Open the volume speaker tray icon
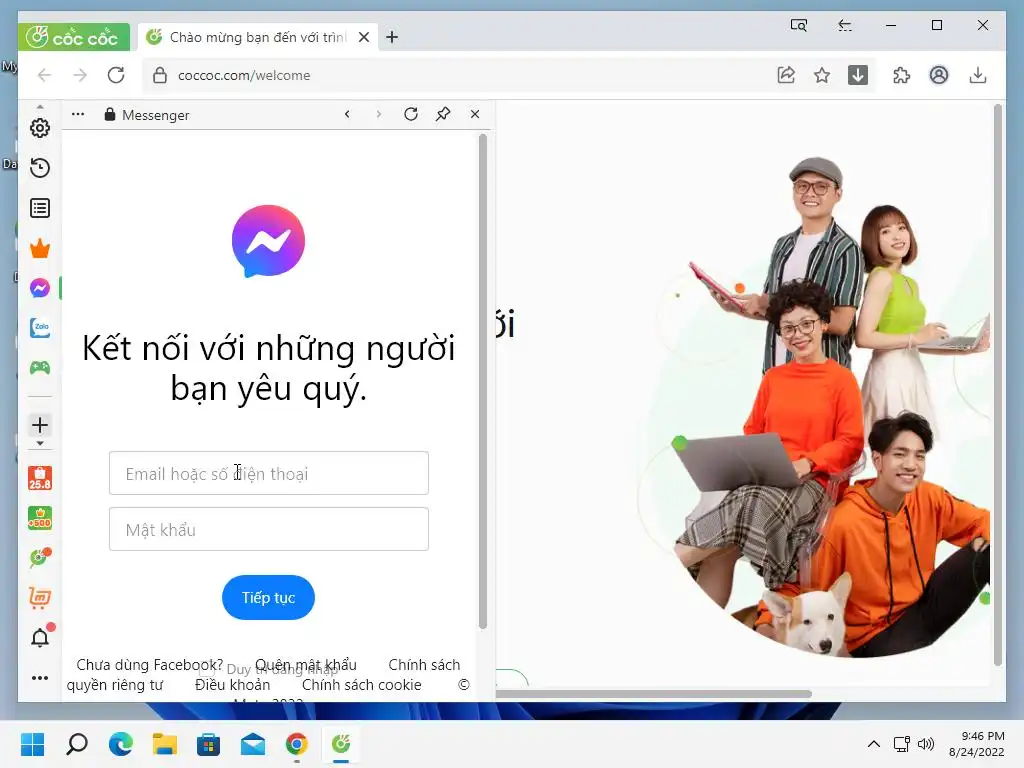Image resolution: width=1024 pixels, height=768 pixels. pyautogui.click(x=925, y=744)
